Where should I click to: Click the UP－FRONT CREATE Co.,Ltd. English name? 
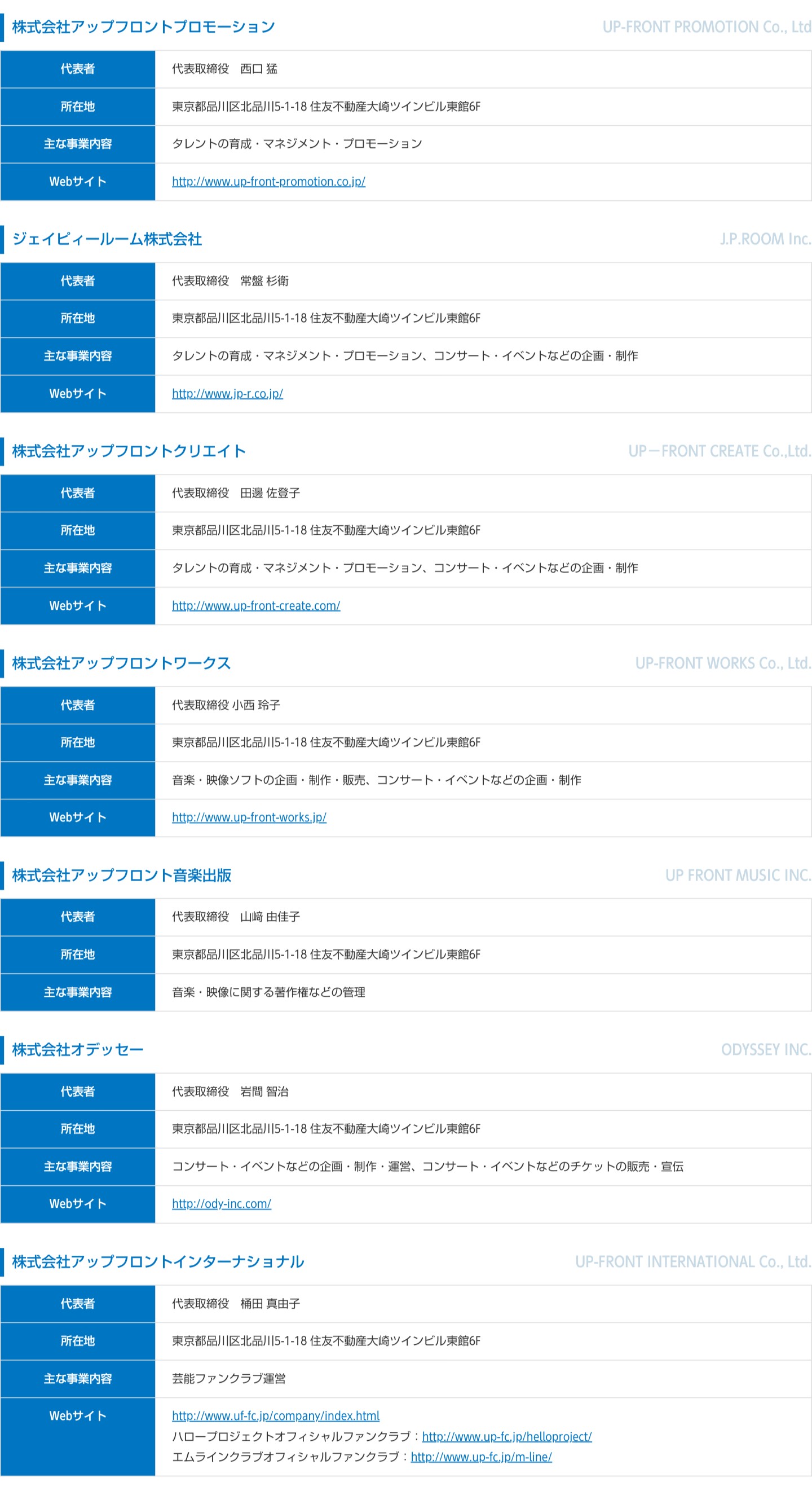tap(720, 451)
